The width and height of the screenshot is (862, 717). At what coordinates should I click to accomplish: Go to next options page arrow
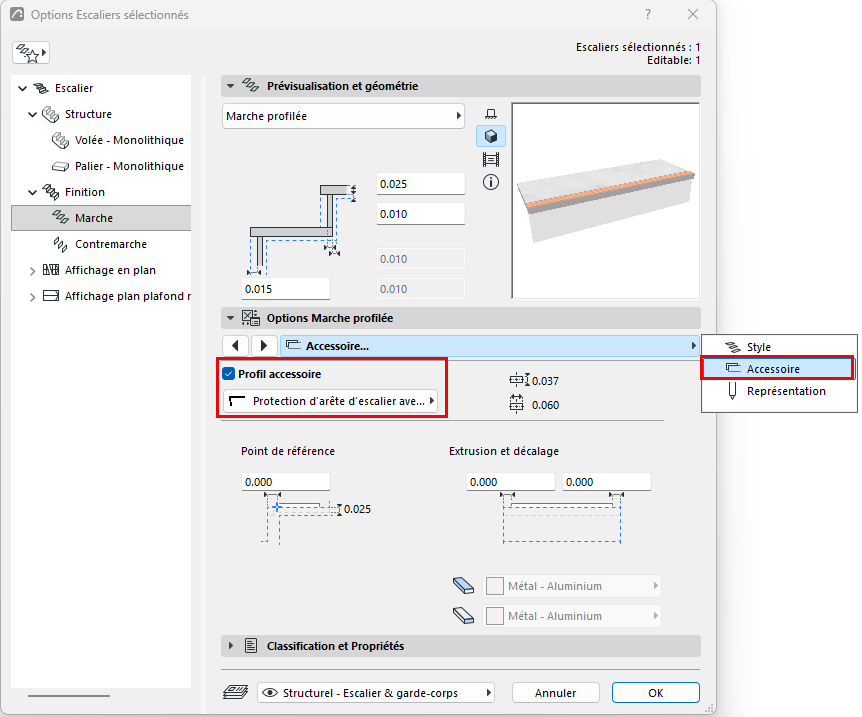[264, 345]
